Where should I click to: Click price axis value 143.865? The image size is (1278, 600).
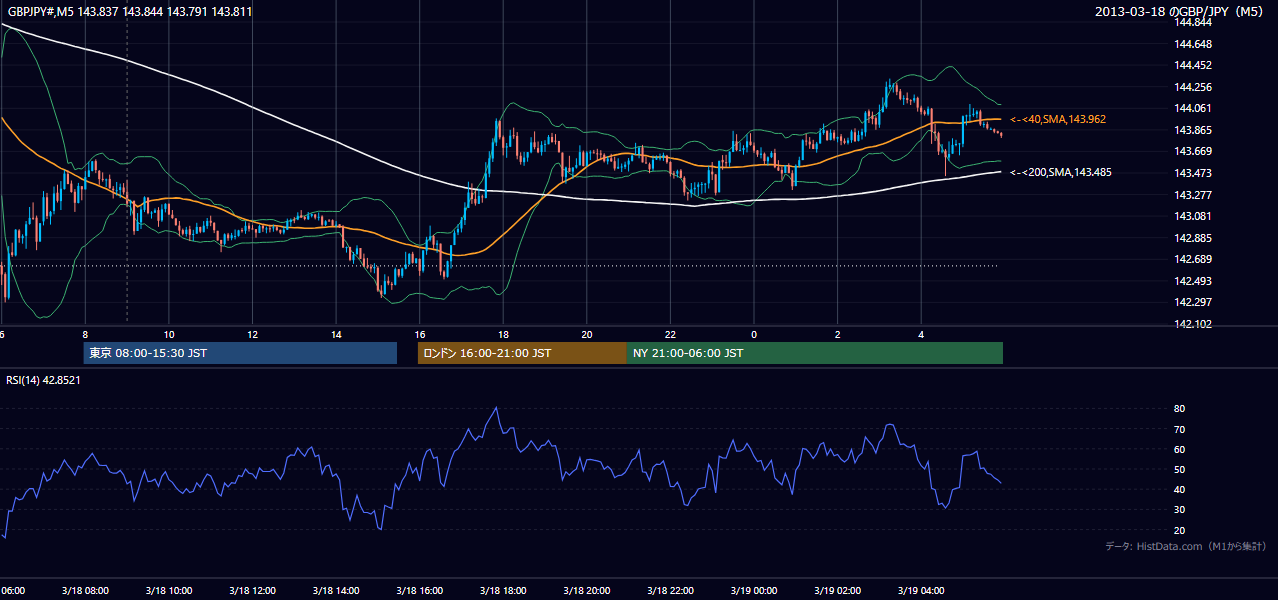[1194, 130]
